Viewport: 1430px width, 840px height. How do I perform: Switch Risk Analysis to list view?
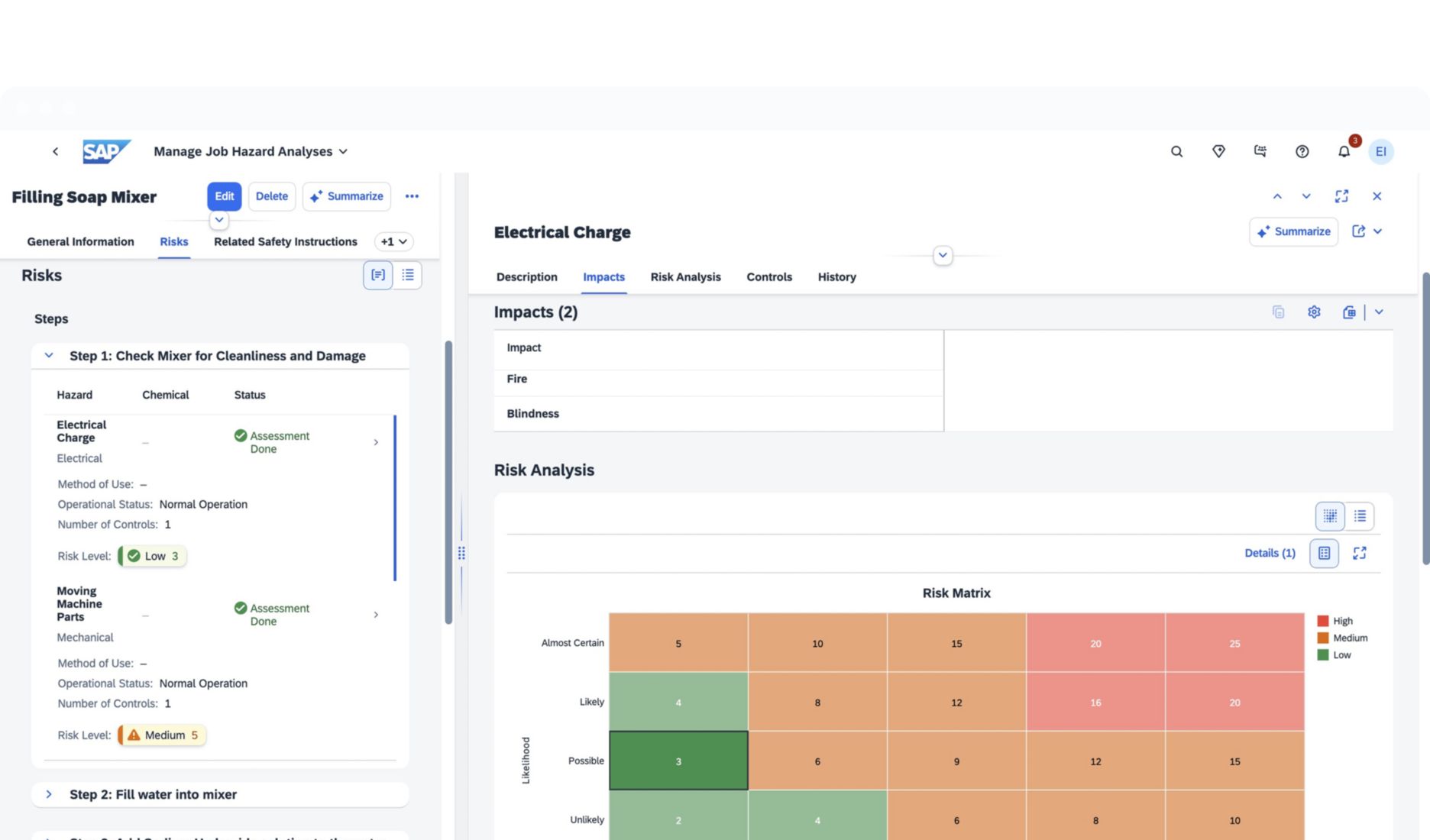click(1360, 516)
